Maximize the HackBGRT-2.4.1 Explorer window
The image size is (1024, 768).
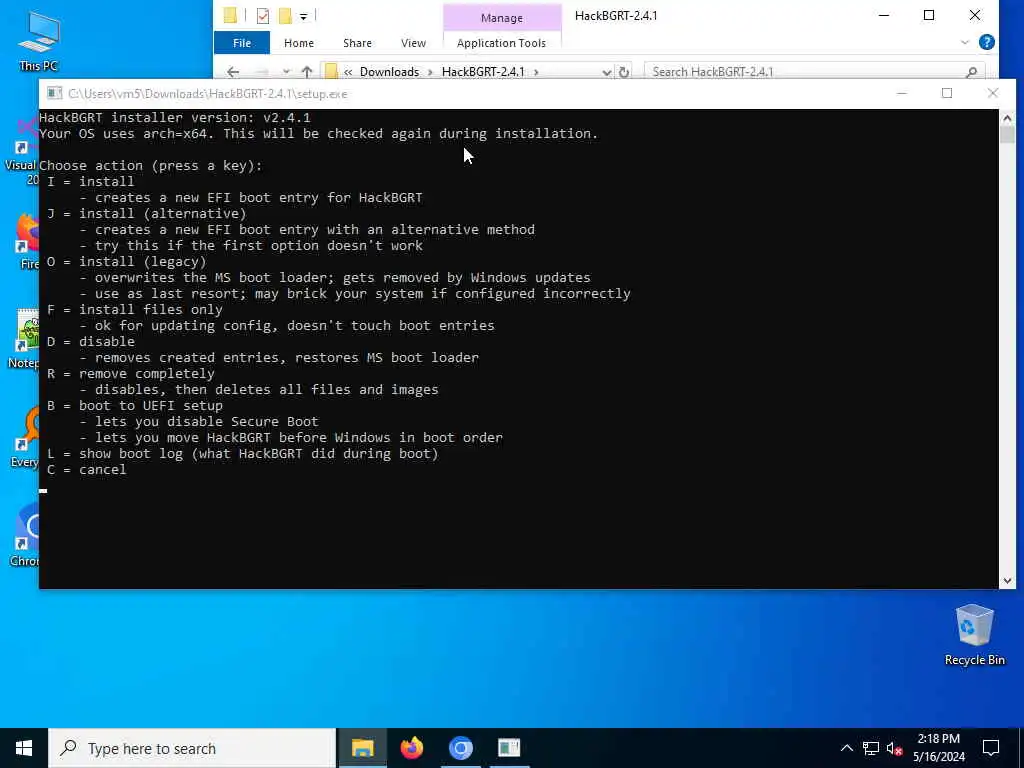(929, 16)
